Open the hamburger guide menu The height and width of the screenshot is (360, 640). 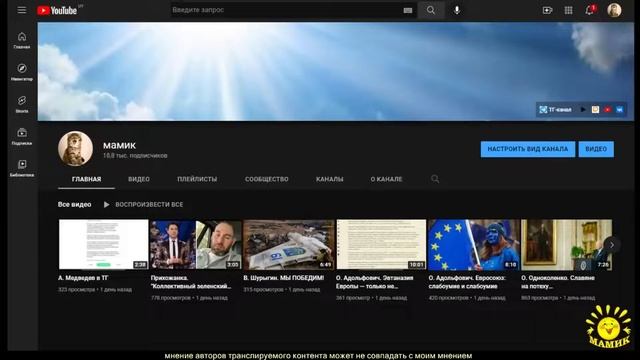point(22,10)
